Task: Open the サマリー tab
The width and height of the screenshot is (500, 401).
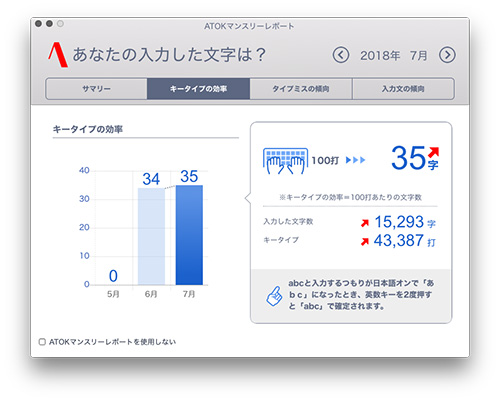Action: point(96,89)
